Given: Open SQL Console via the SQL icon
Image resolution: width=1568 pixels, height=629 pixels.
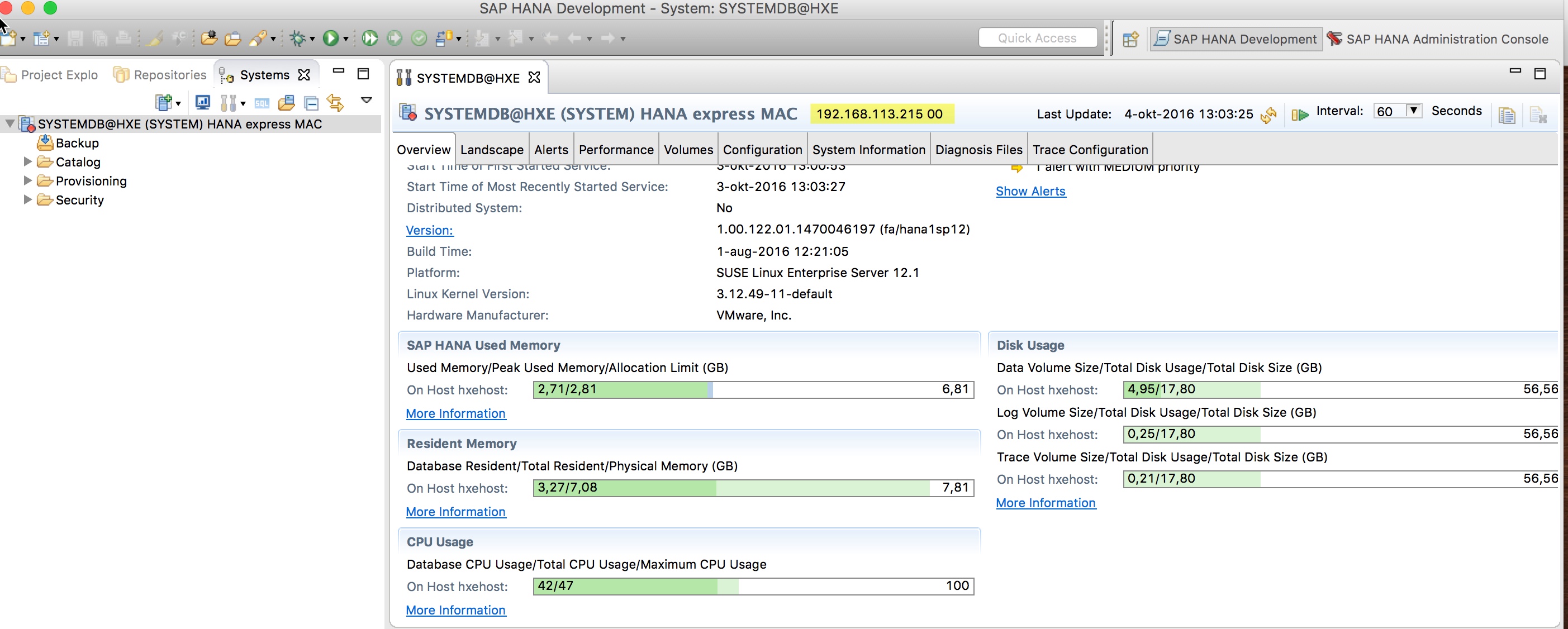Looking at the screenshot, I should 262,103.
